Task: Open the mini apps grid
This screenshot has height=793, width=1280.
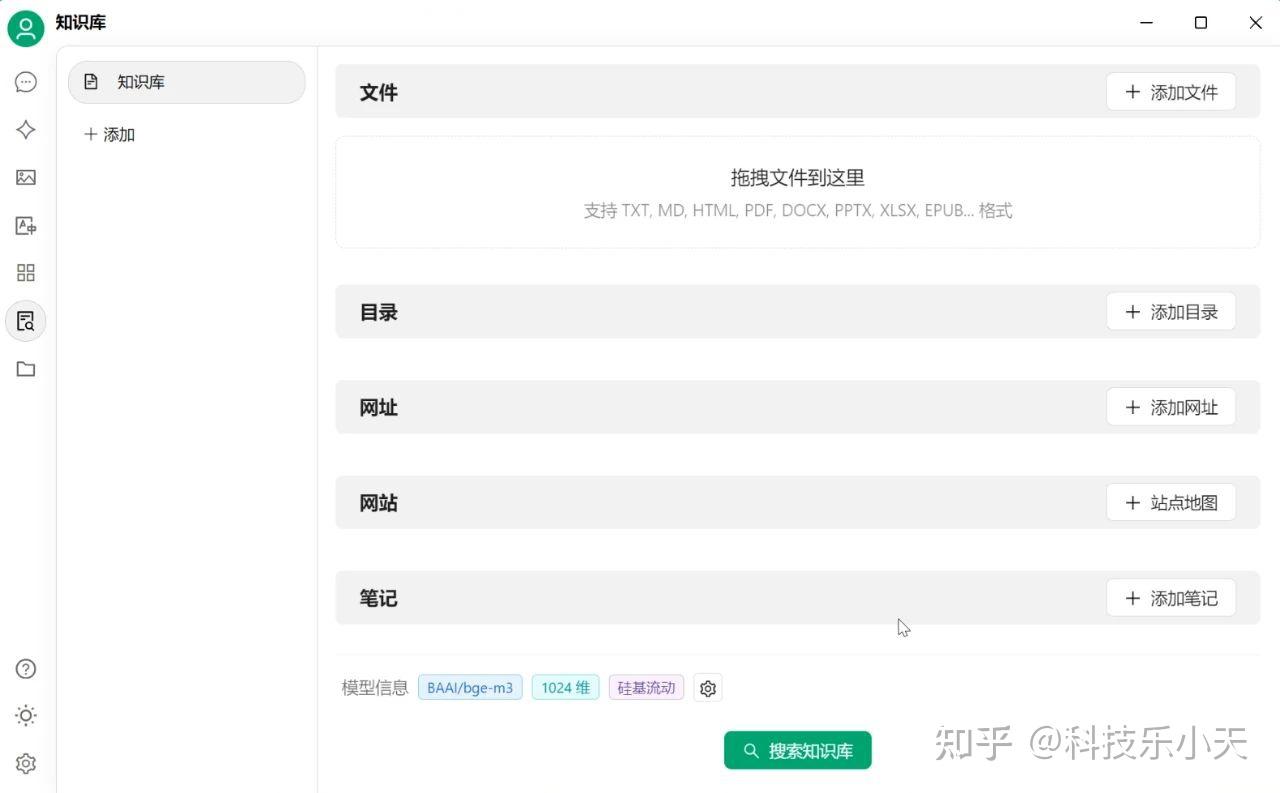Action: tap(25, 272)
